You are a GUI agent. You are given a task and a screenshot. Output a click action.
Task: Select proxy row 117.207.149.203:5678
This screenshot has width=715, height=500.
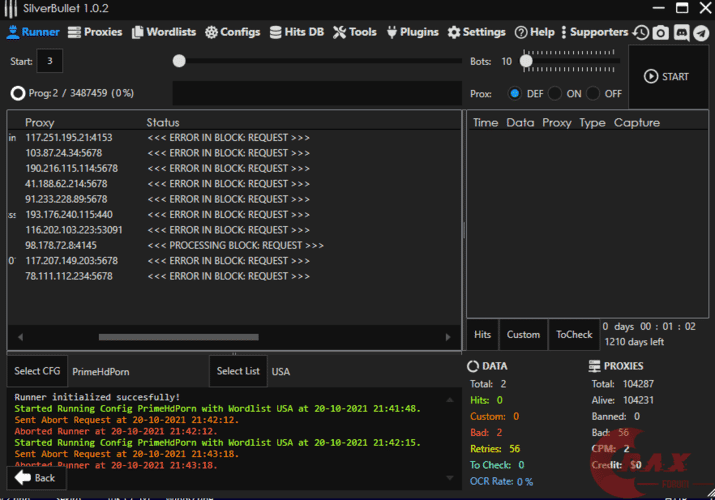(233, 261)
